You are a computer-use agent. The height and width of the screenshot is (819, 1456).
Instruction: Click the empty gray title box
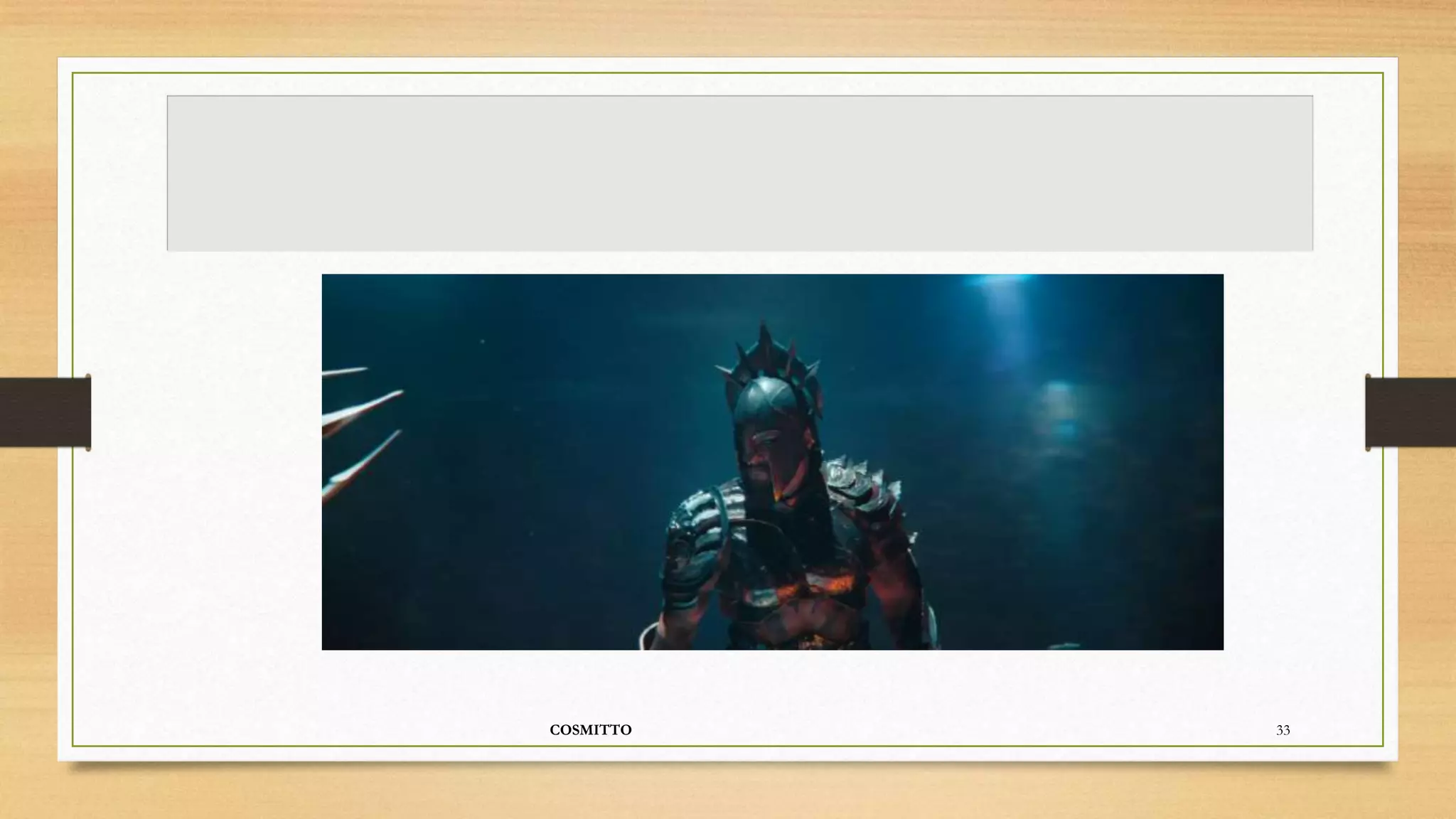(739, 173)
